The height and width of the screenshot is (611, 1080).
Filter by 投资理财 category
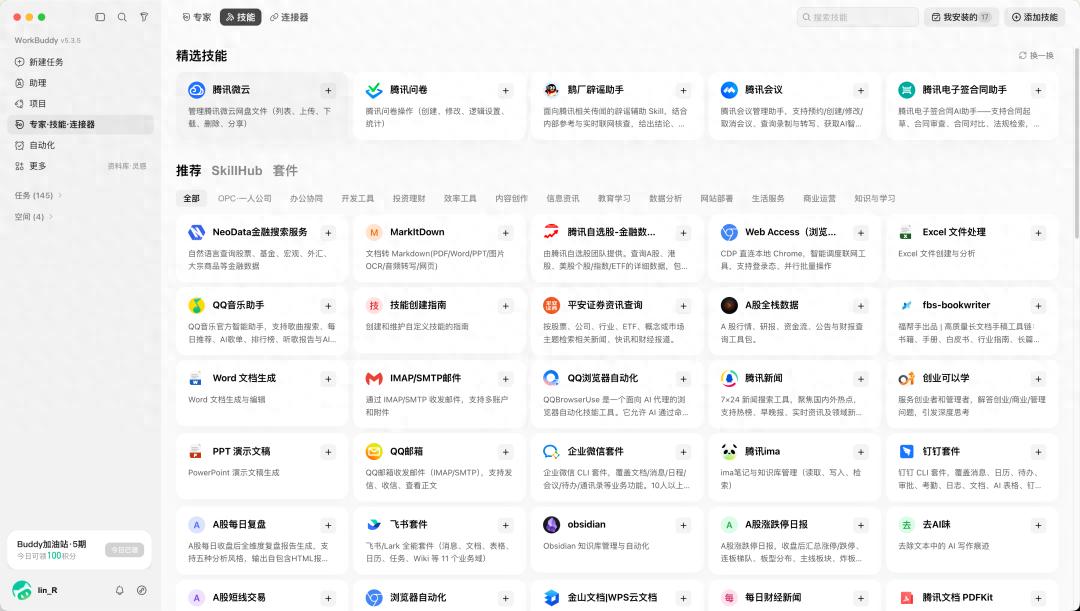click(x=409, y=198)
